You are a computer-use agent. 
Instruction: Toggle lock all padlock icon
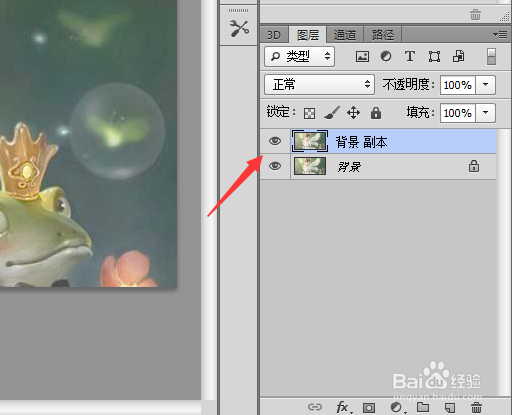(376, 113)
